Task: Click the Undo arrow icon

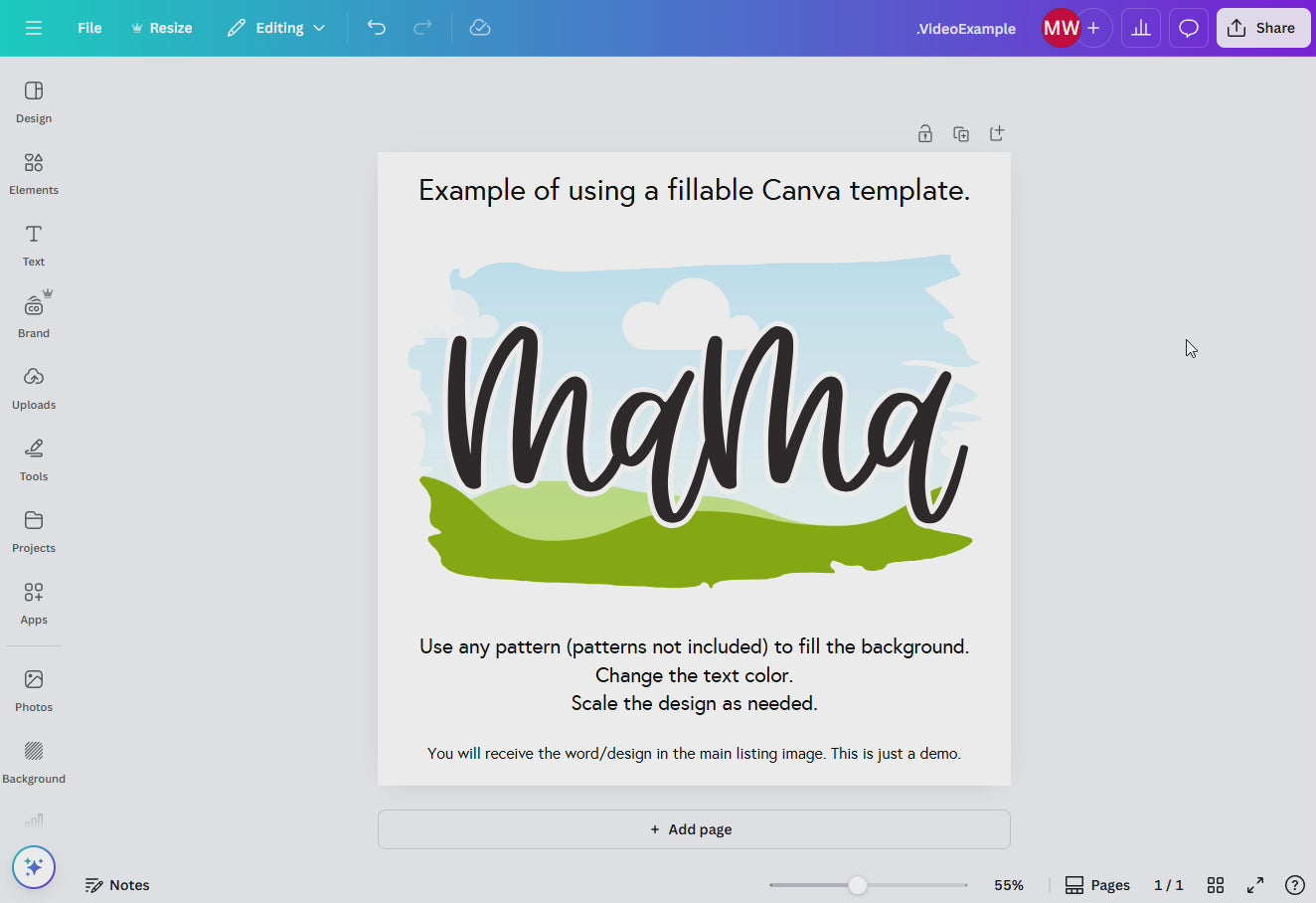Action: tap(376, 28)
